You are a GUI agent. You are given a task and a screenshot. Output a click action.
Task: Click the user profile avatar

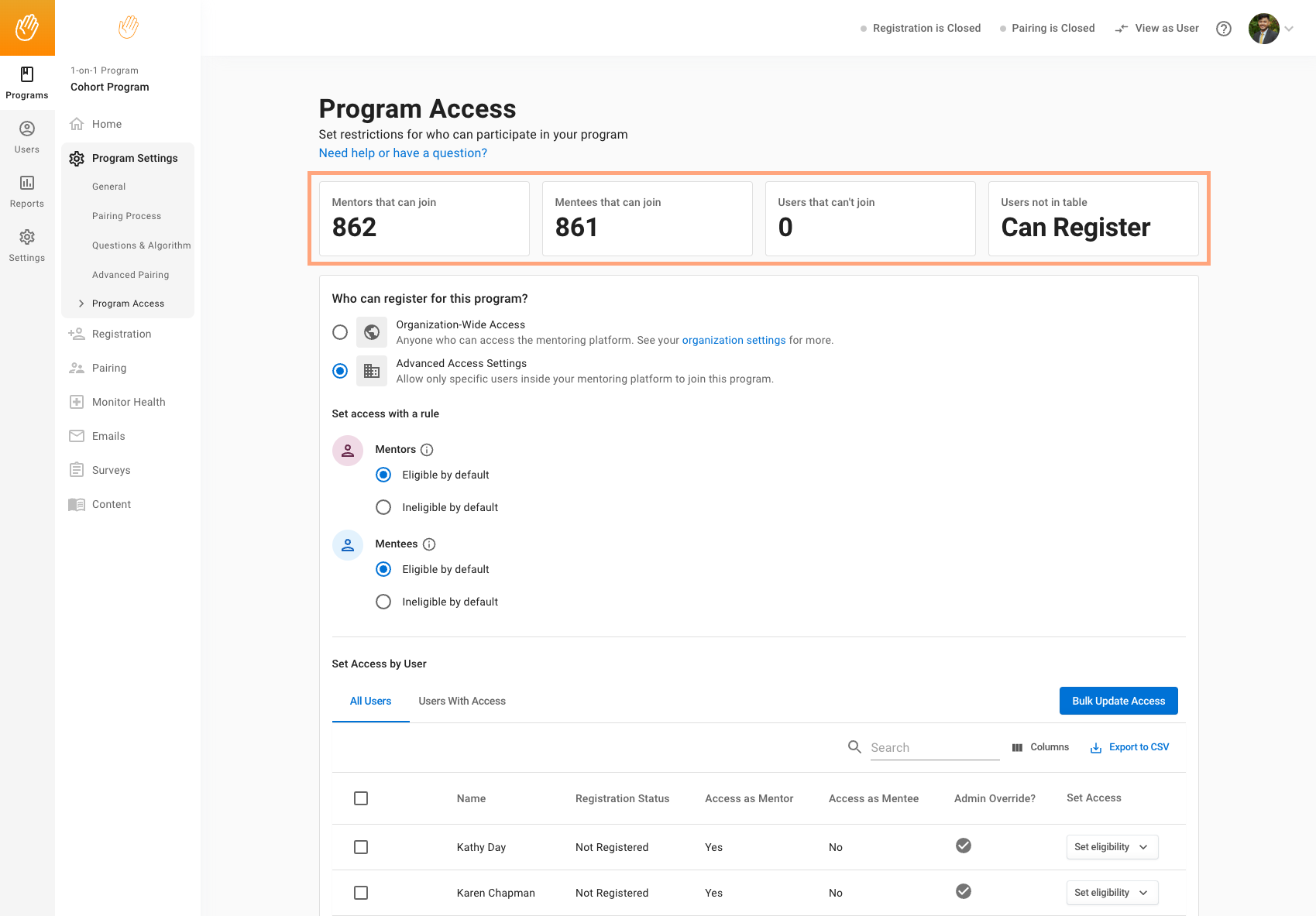coord(1263,29)
